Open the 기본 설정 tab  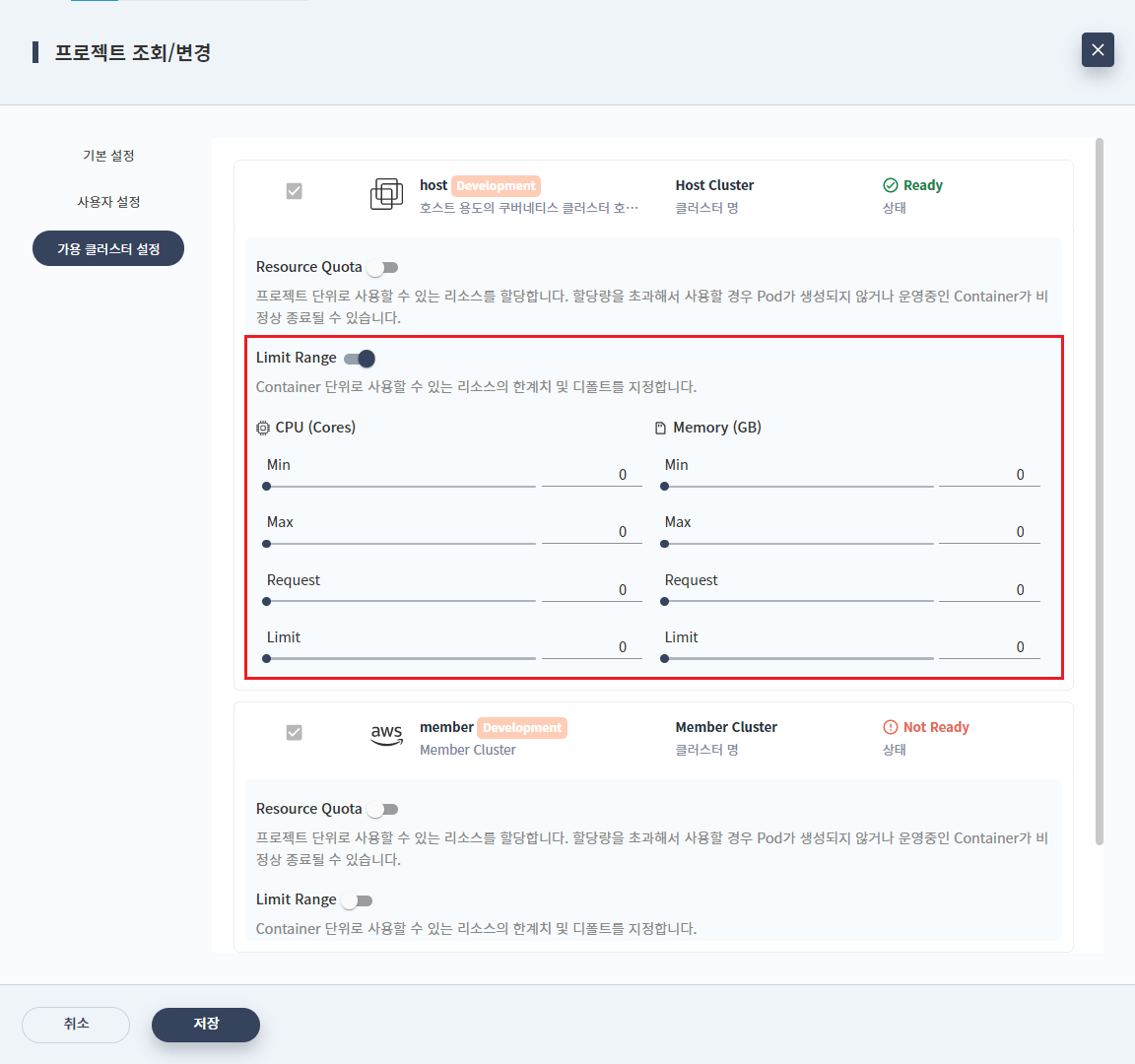[x=108, y=156]
